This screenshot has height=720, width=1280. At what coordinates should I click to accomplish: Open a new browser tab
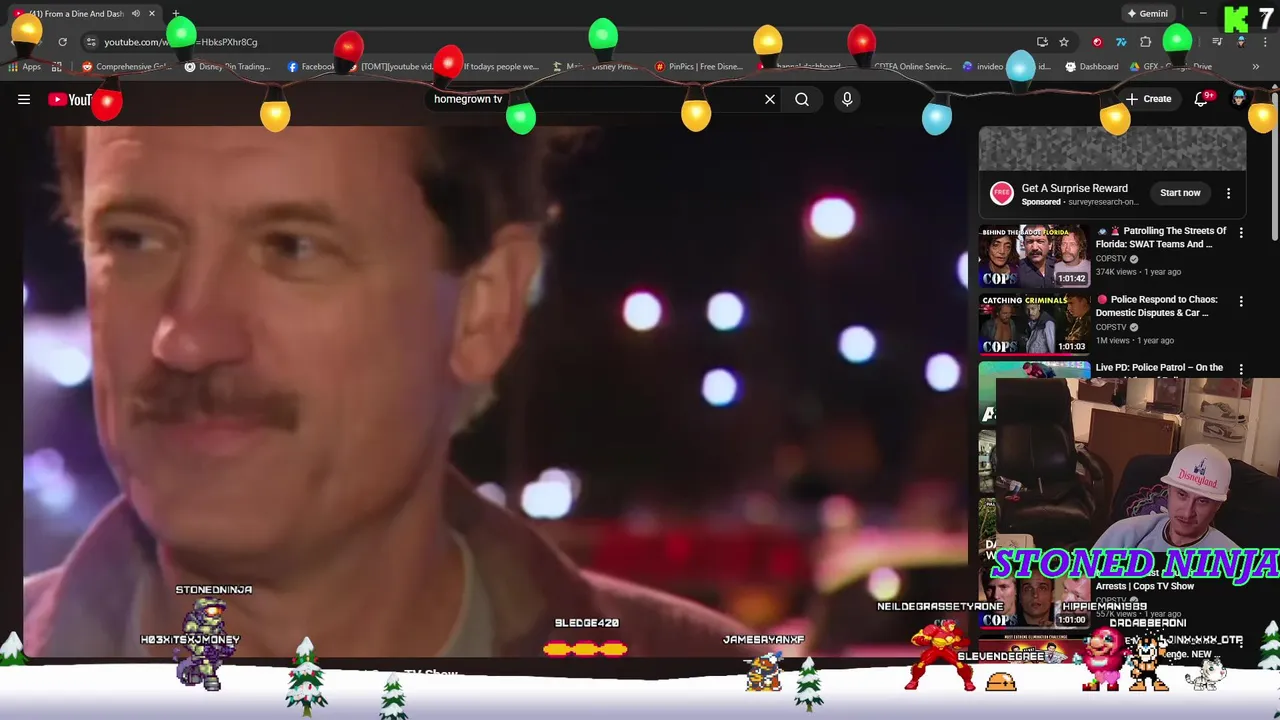(176, 14)
